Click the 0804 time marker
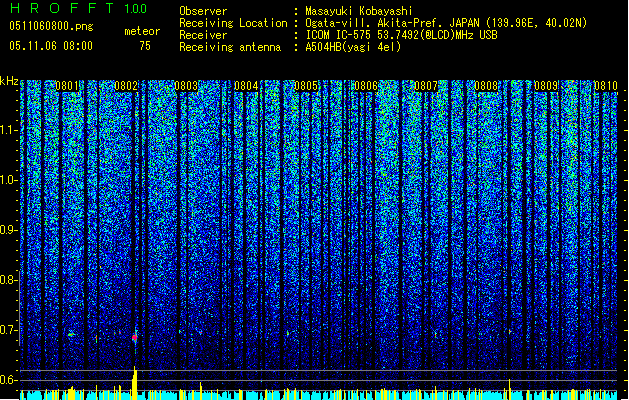 coord(246,86)
